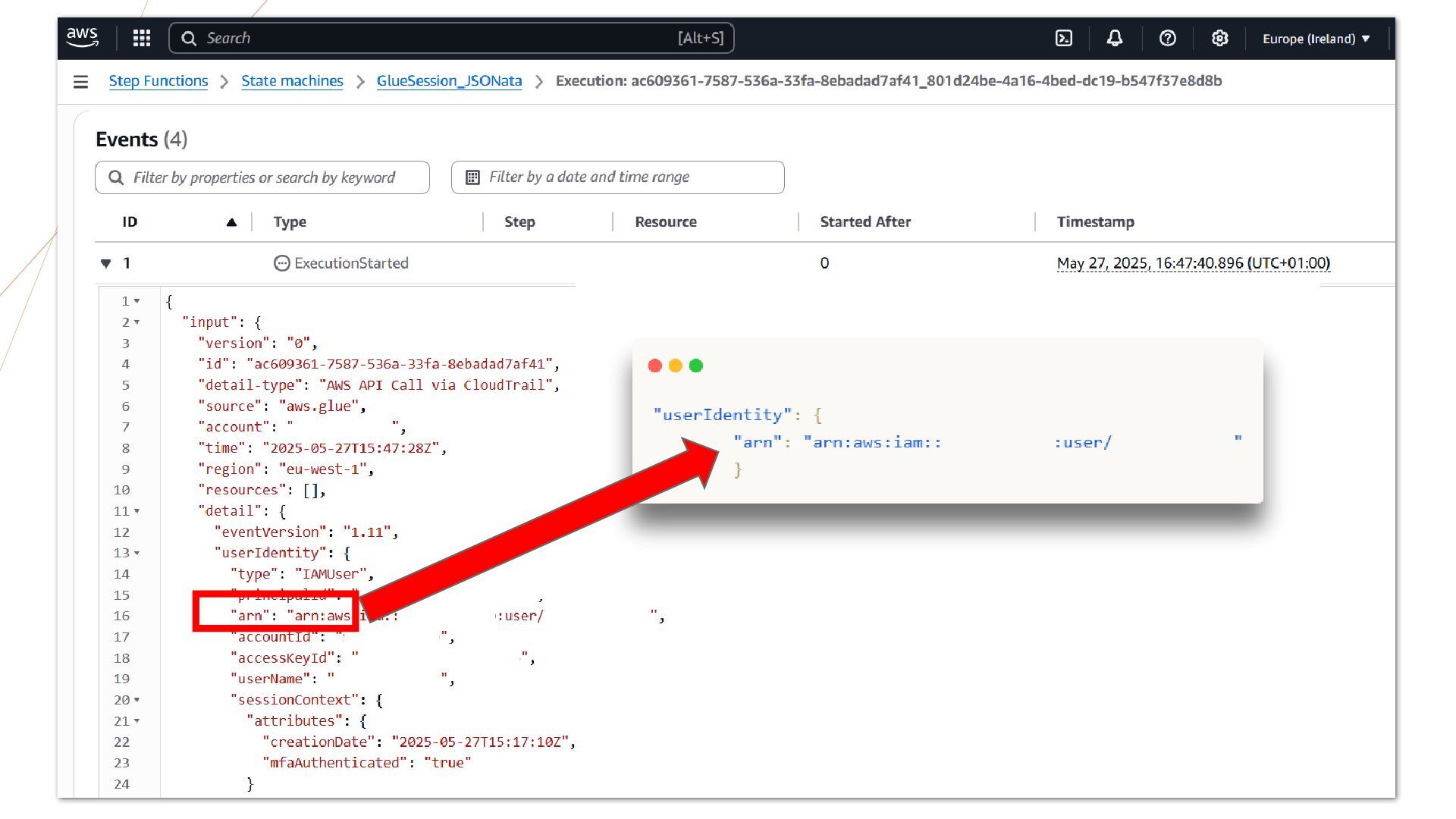Click the "detail-type" line in JSON
Image resolution: width=1456 pixels, height=819 pixels.
378,385
